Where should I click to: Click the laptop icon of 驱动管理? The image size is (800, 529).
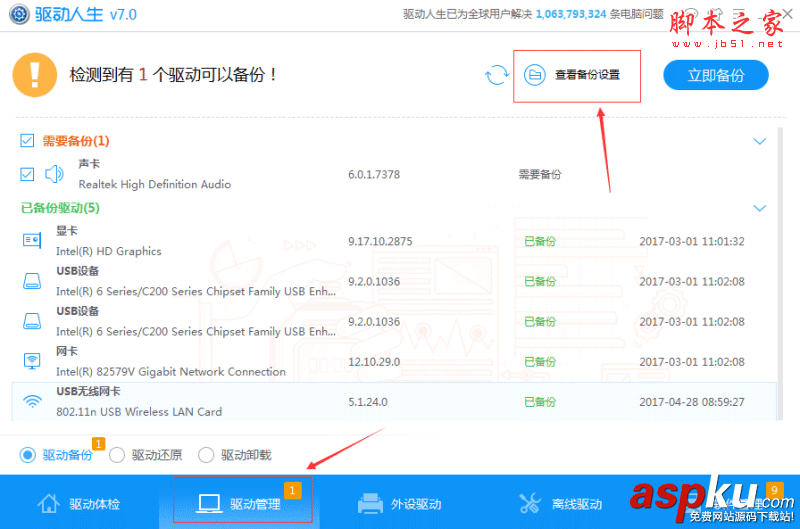click(209, 503)
